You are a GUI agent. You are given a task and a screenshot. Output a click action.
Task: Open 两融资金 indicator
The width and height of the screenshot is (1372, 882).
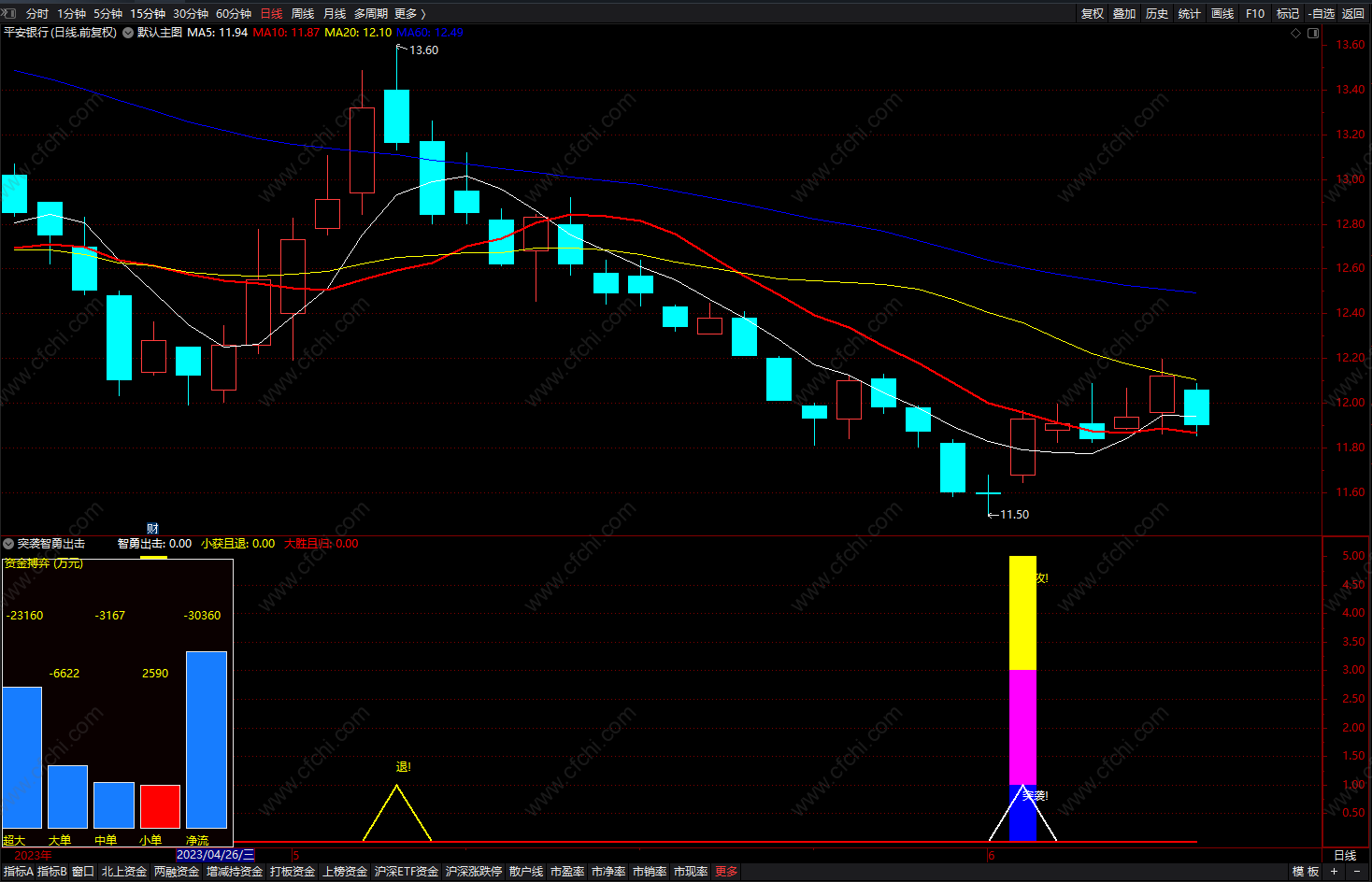point(177,872)
